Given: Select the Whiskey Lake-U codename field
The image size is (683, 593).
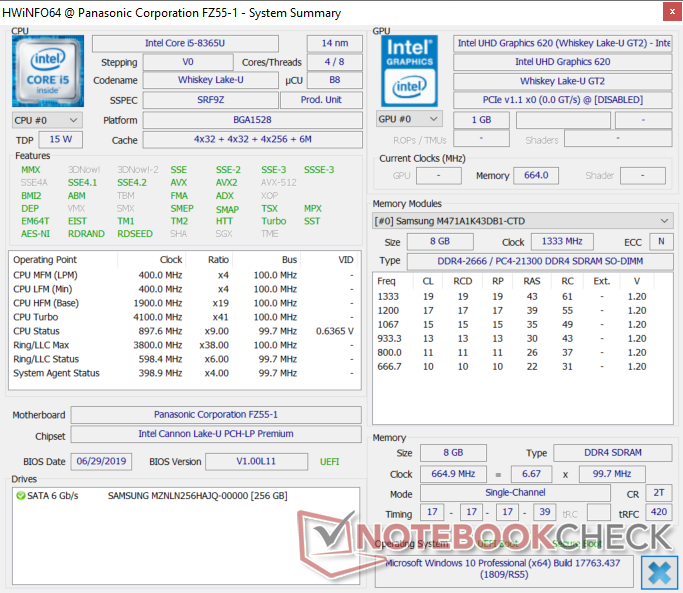Looking at the screenshot, I should point(210,80).
